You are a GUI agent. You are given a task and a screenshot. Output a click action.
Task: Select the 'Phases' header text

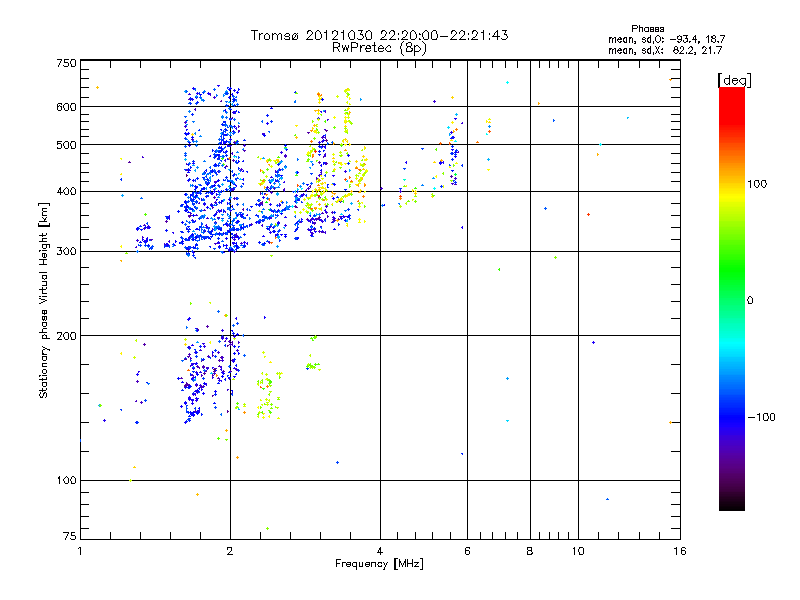(x=647, y=29)
